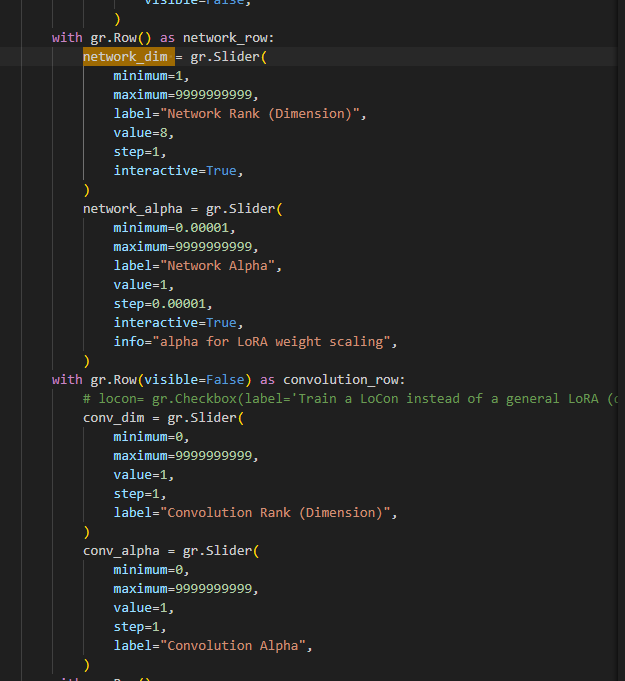
Task: Click minimum=1 in the network_dim slider
Action: (x=148, y=76)
